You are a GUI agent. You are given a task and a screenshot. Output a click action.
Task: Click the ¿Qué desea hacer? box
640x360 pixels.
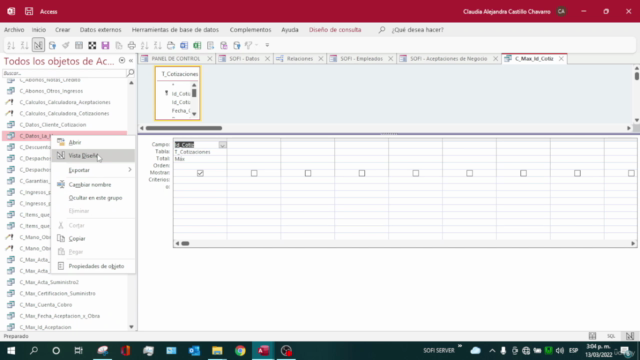[418, 30]
